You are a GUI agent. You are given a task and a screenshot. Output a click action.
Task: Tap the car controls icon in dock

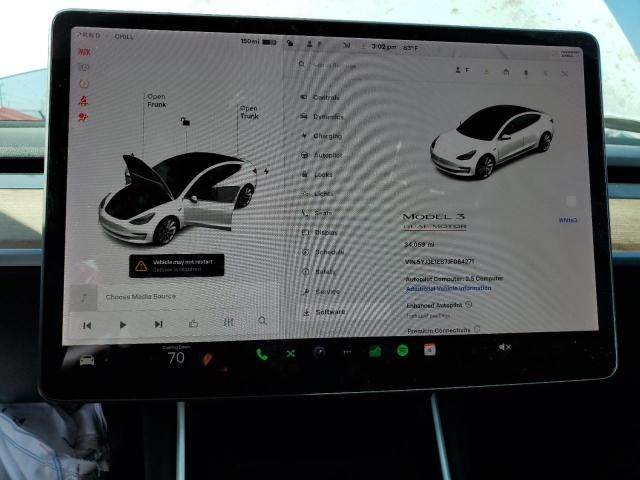point(87,358)
